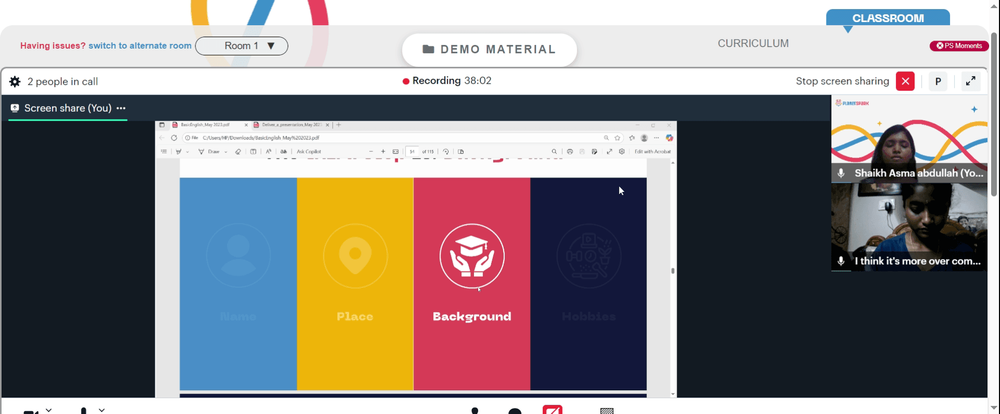Click PDF settings gear in toolbar
Screen dimensions: 1000x414
622,151
